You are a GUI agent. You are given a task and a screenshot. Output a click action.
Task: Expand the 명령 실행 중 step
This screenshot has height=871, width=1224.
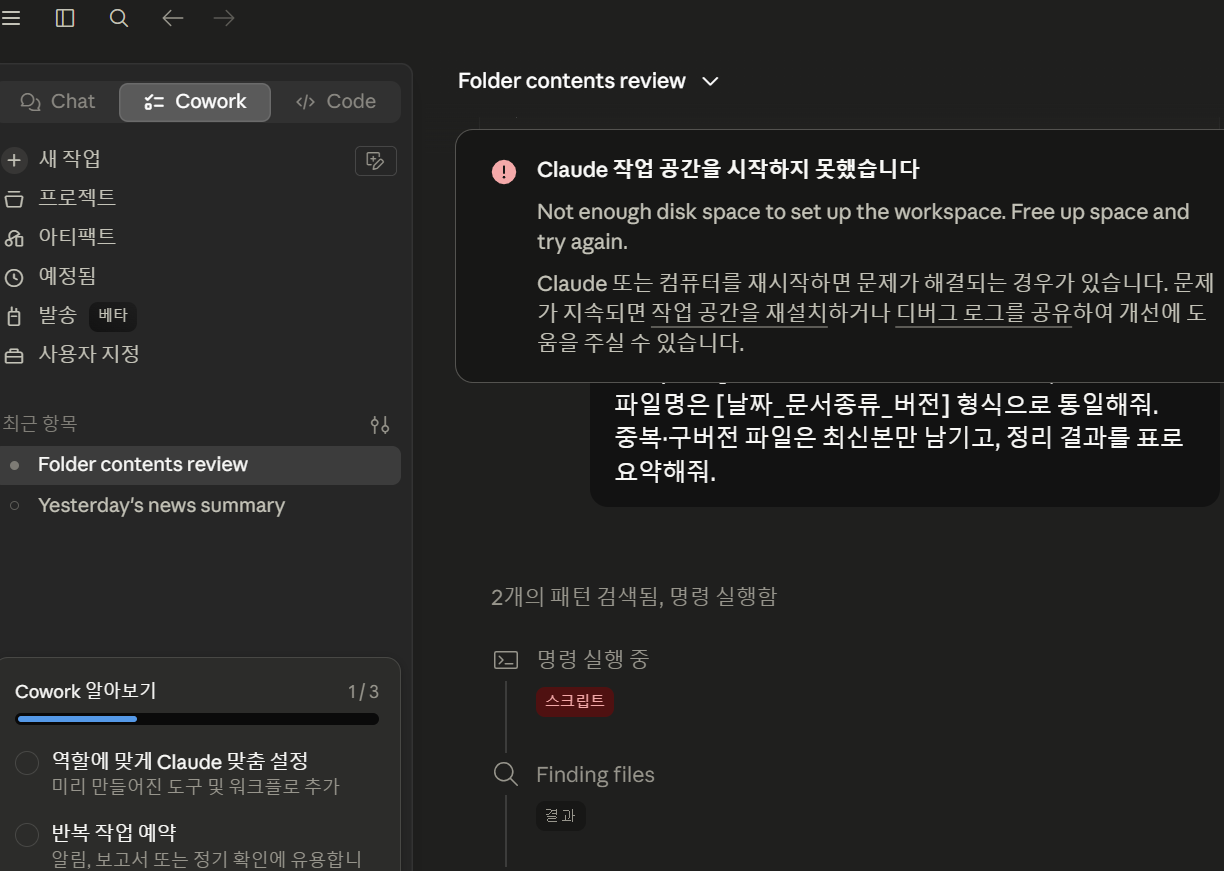pyautogui.click(x=593, y=659)
